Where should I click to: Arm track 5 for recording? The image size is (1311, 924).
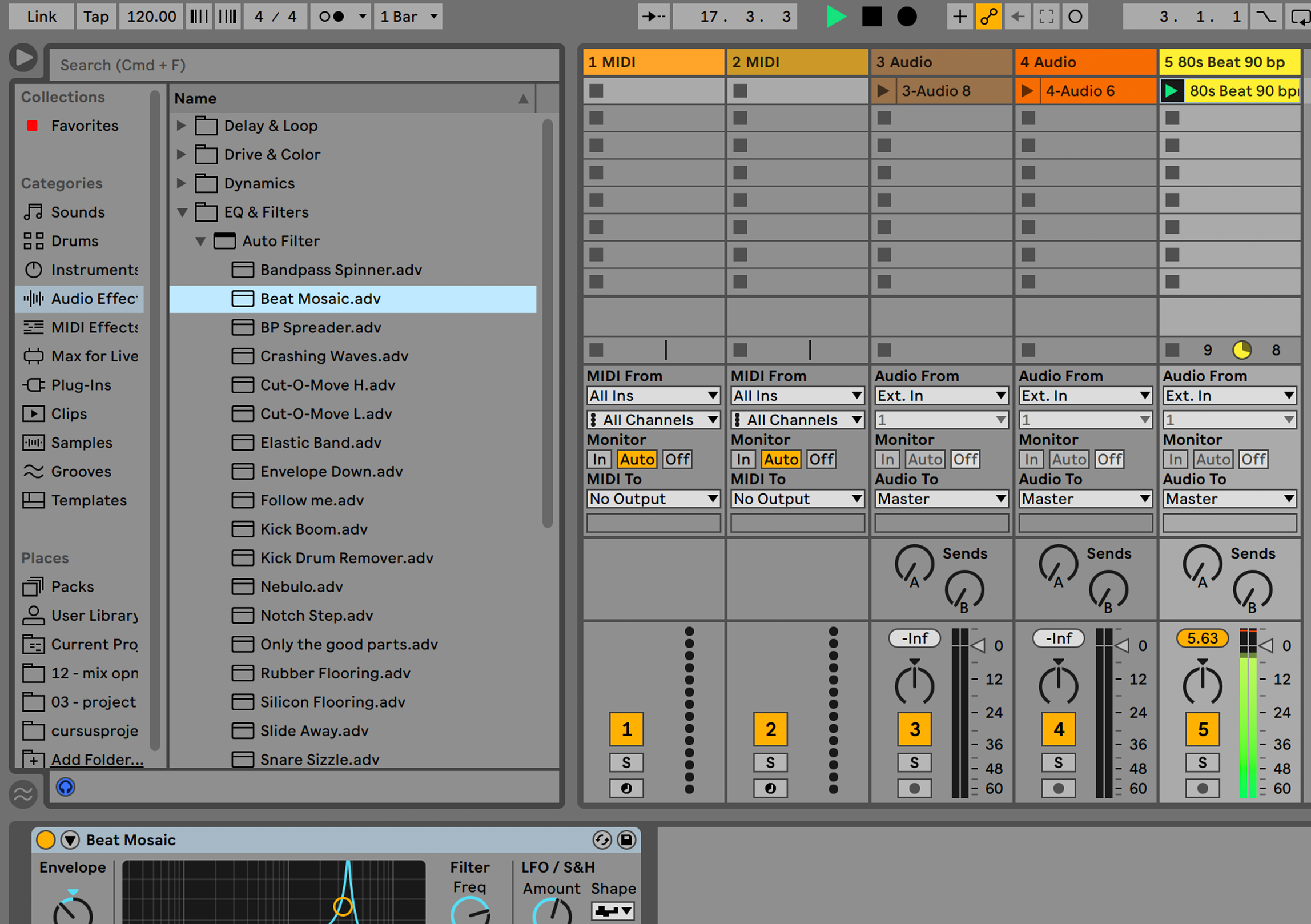[1203, 789]
